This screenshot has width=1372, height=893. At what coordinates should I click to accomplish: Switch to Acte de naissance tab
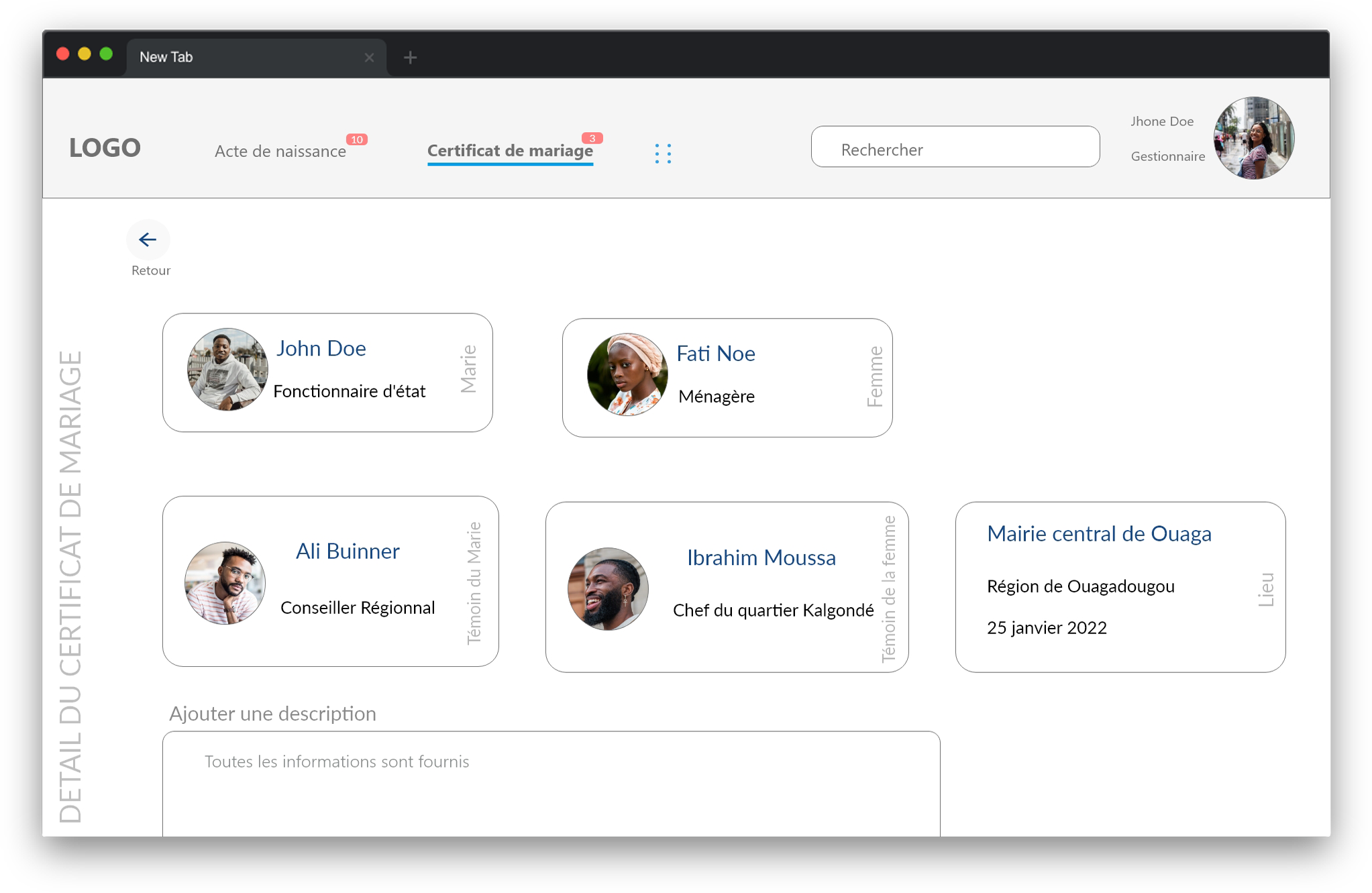pos(280,151)
